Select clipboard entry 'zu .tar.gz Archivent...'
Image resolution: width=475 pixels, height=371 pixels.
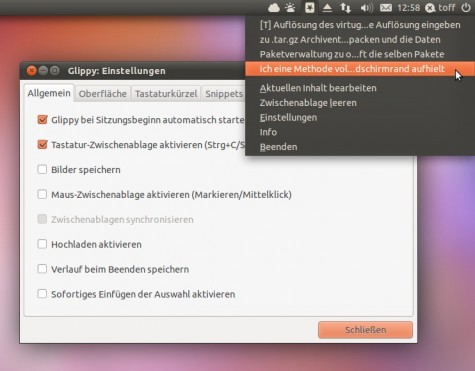tap(360, 39)
